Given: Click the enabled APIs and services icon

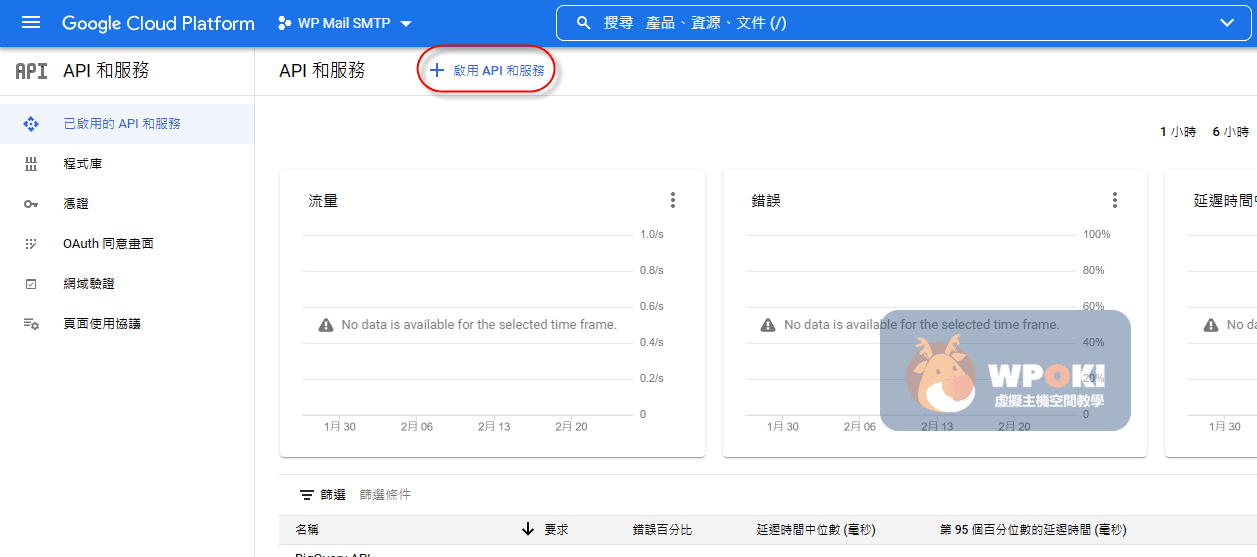Looking at the screenshot, I should click(x=31, y=124).
